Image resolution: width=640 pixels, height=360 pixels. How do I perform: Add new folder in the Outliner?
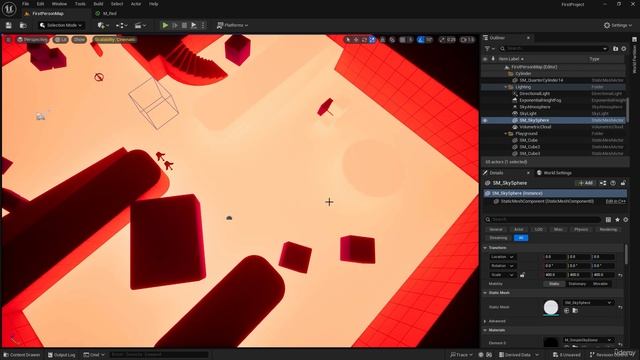(x=616, y=49)
